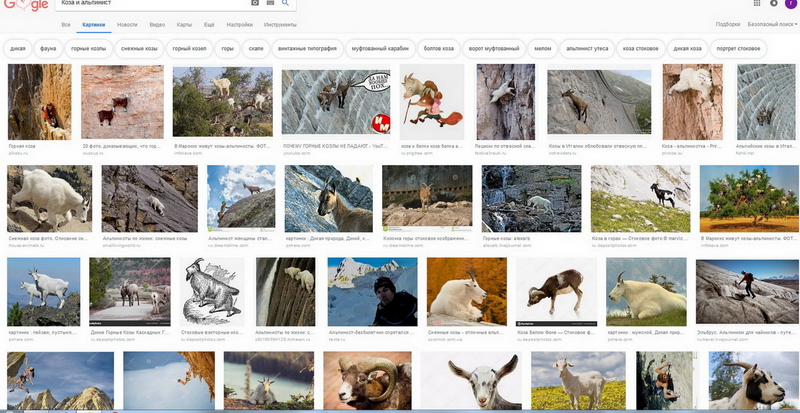The width and height of the screenshot is (800, 413).
Task: Expand the 'Ещё' menu
Action: pyautogui.click(x=209, y=25)
